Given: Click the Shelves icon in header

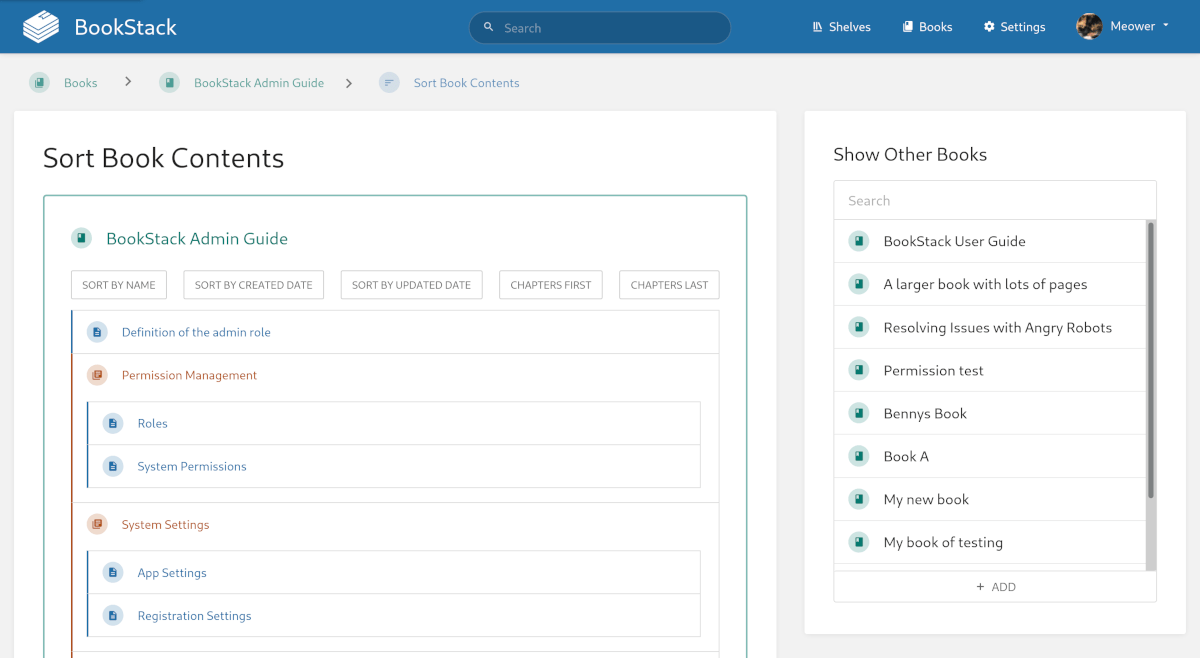Looking at the screenshot, I should coord(817,27).
